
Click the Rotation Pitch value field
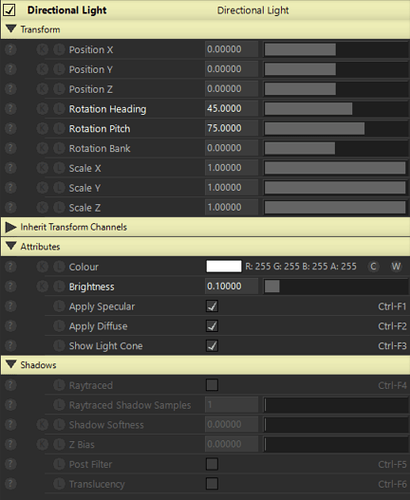[x=231, y=128]
